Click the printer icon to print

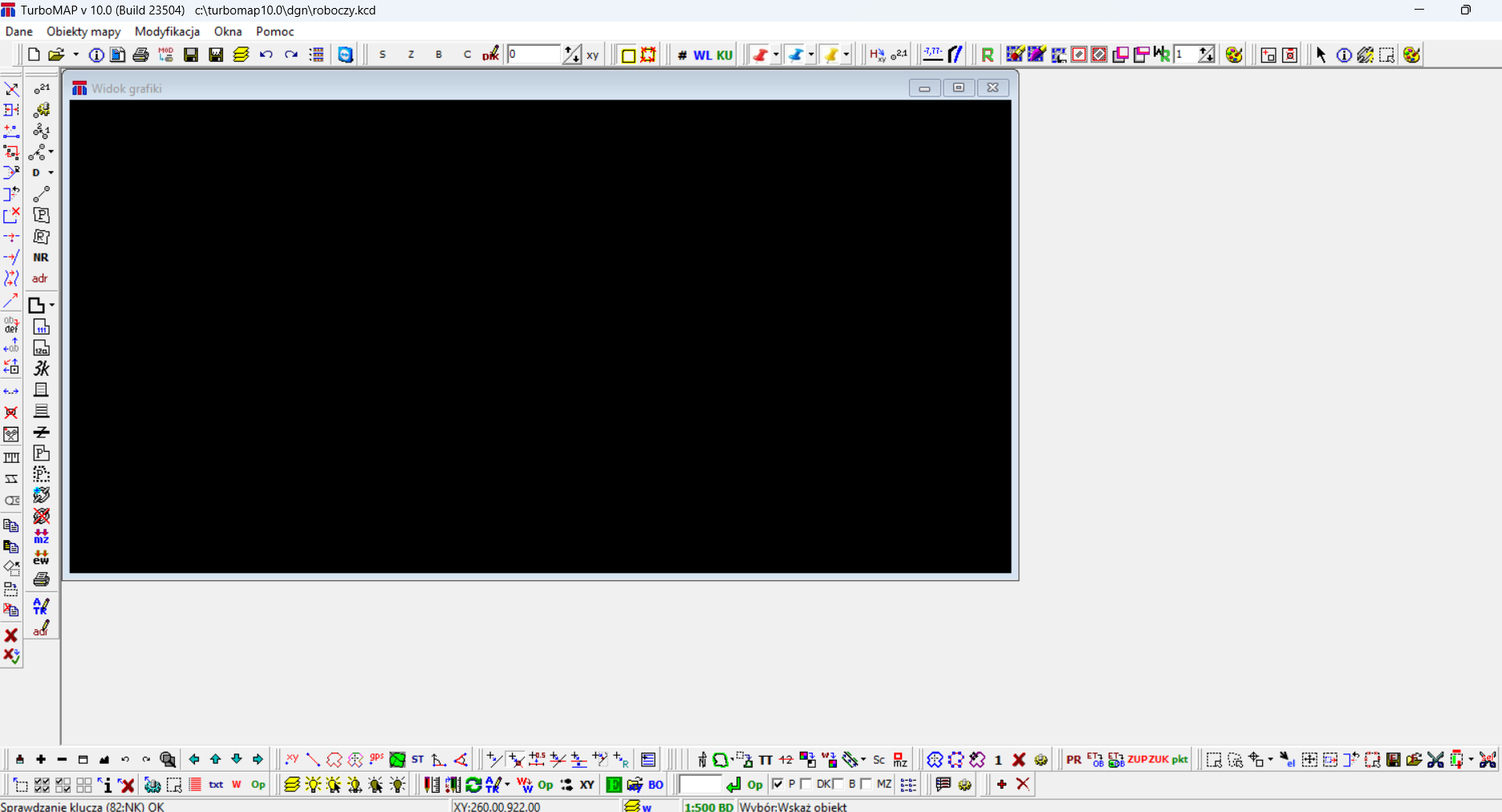pos(141,55)
